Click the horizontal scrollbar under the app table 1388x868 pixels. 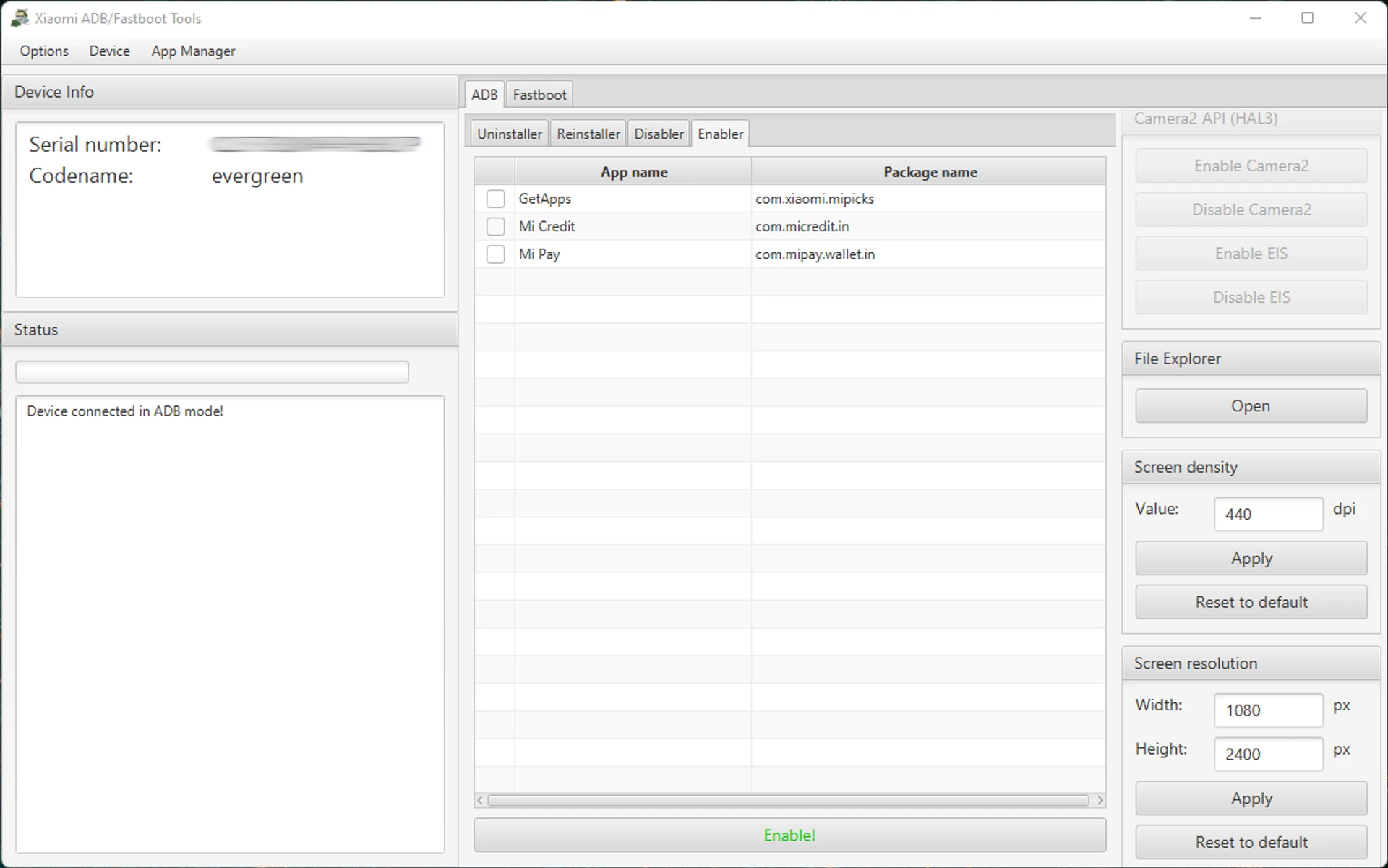(788, 801)
